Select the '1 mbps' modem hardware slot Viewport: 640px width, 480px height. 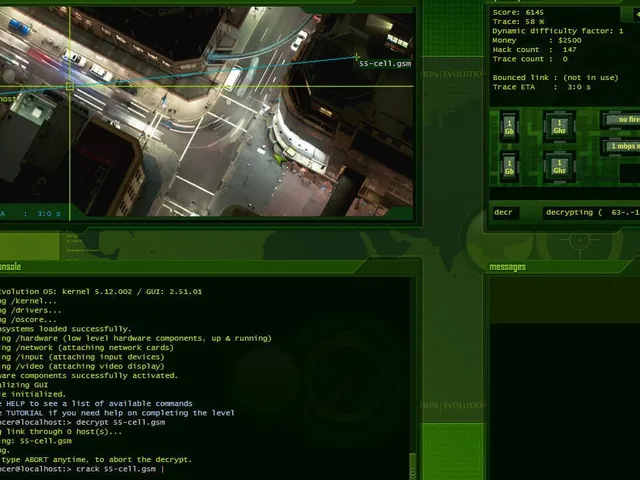[622, 146]
